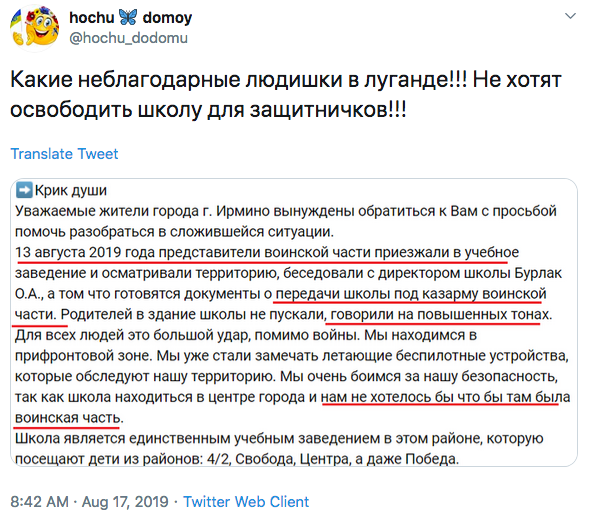The width and height of the screenshot is (590, 521).
Task: Open the @hochu_dodomu handle
Action: 128,38
